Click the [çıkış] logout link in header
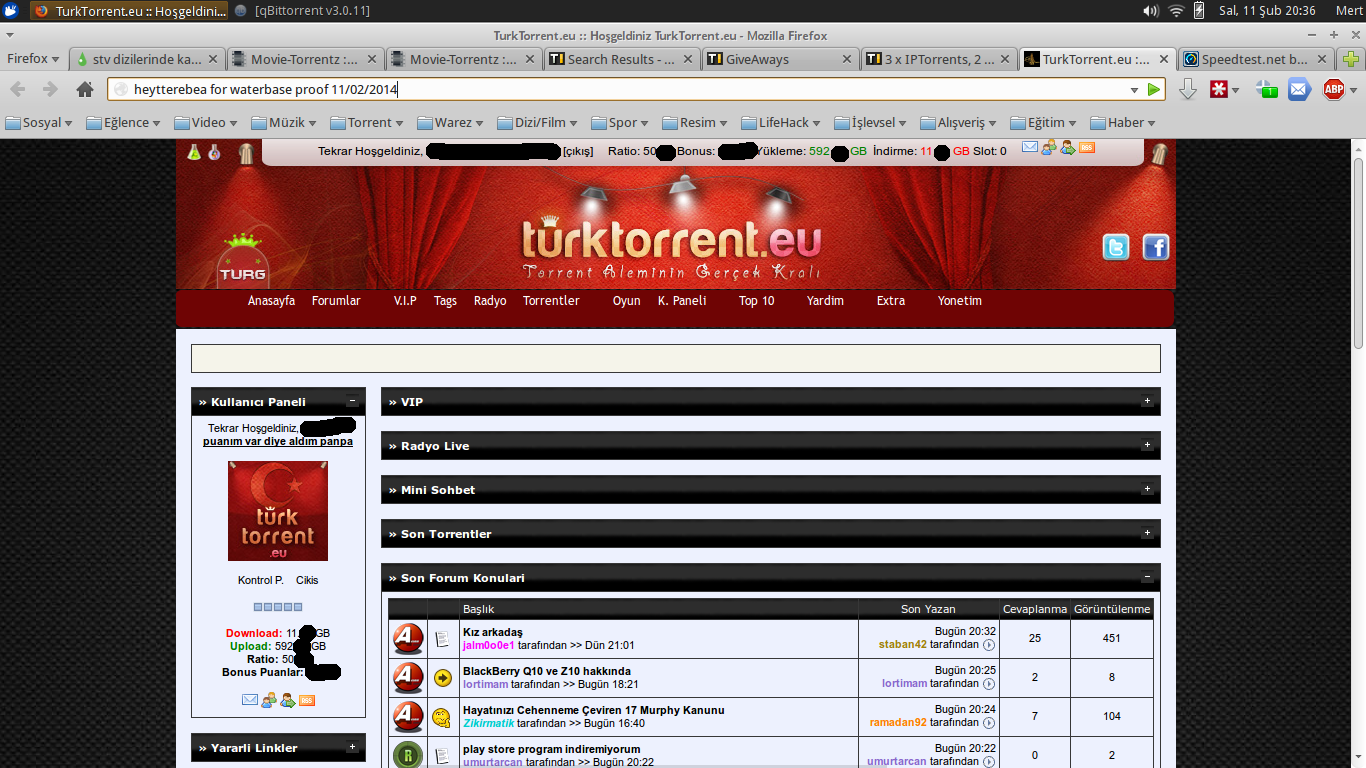 pyautogui.click(x=578, y=152)
